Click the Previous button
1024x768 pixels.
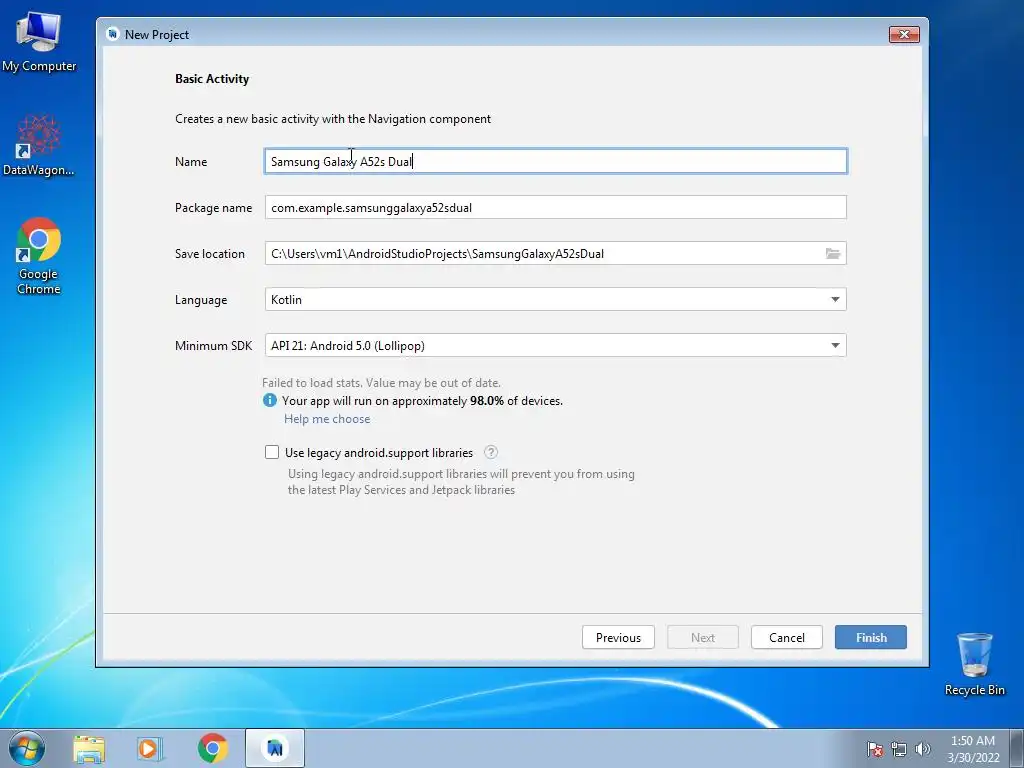pyautogui.click(x=618, y=637)
